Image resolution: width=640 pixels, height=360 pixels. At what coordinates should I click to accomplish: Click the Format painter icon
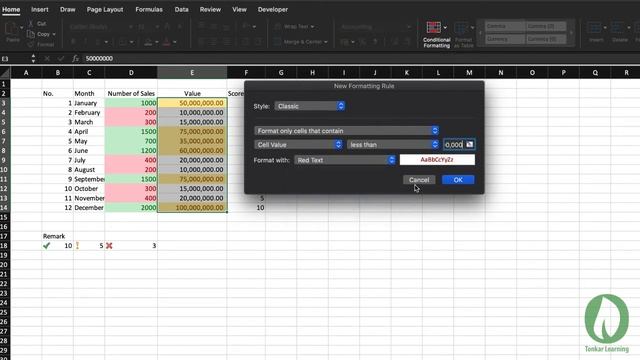click(x=31, y=44)
